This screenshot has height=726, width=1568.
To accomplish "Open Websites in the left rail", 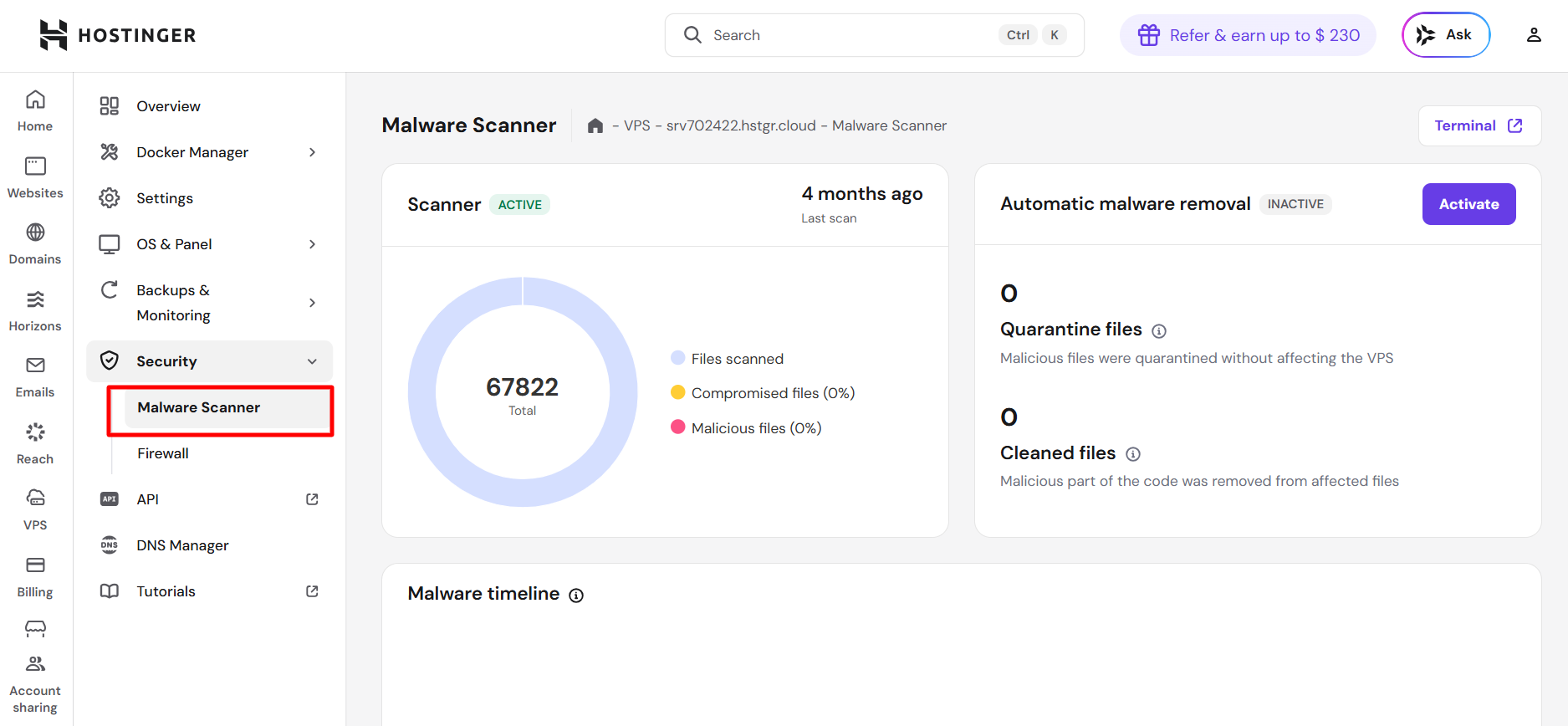I will 35,178.
